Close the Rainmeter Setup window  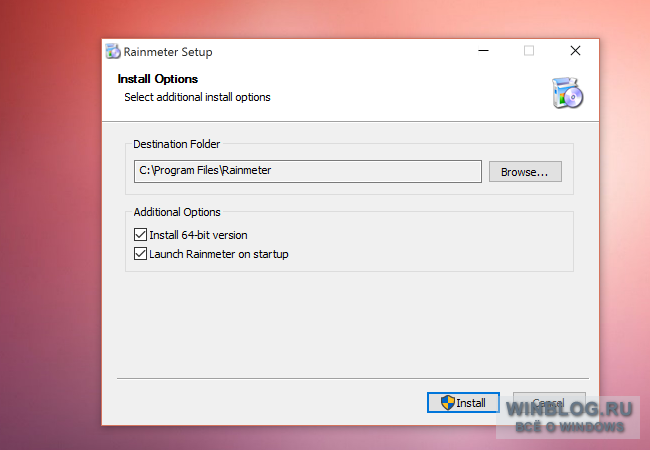pos(575,51)
